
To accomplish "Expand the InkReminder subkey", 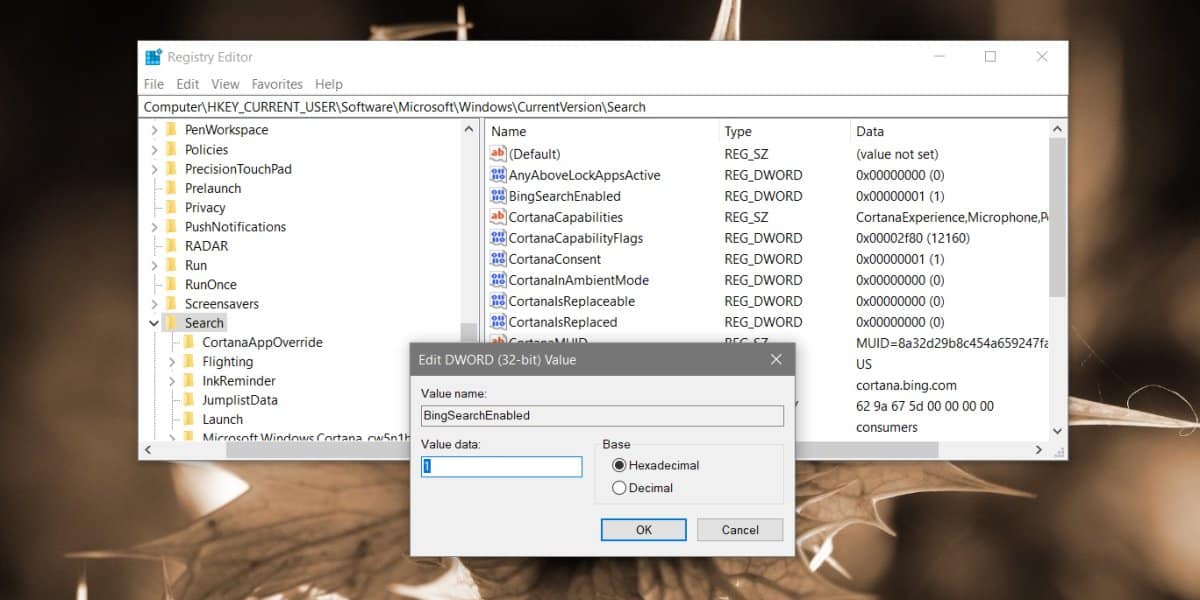I will (172, 381).
